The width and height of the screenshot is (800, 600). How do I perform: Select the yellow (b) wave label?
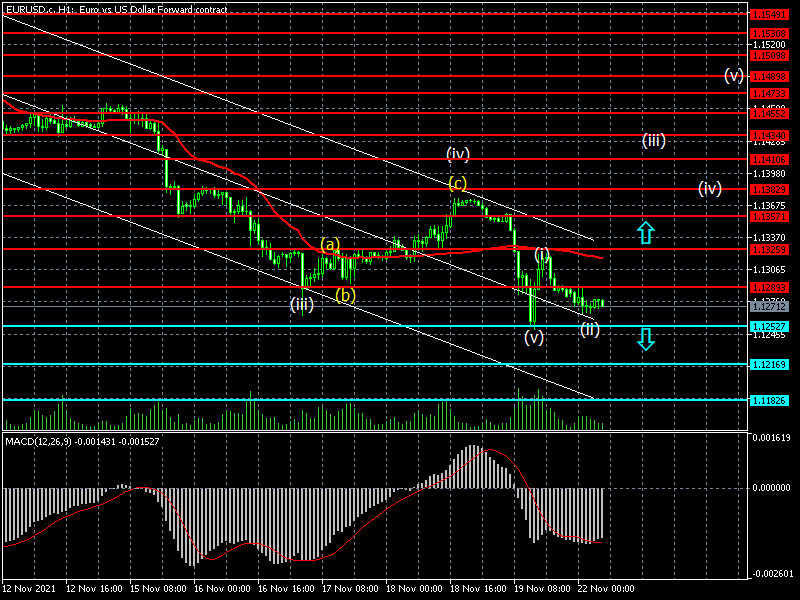[345, 295]
